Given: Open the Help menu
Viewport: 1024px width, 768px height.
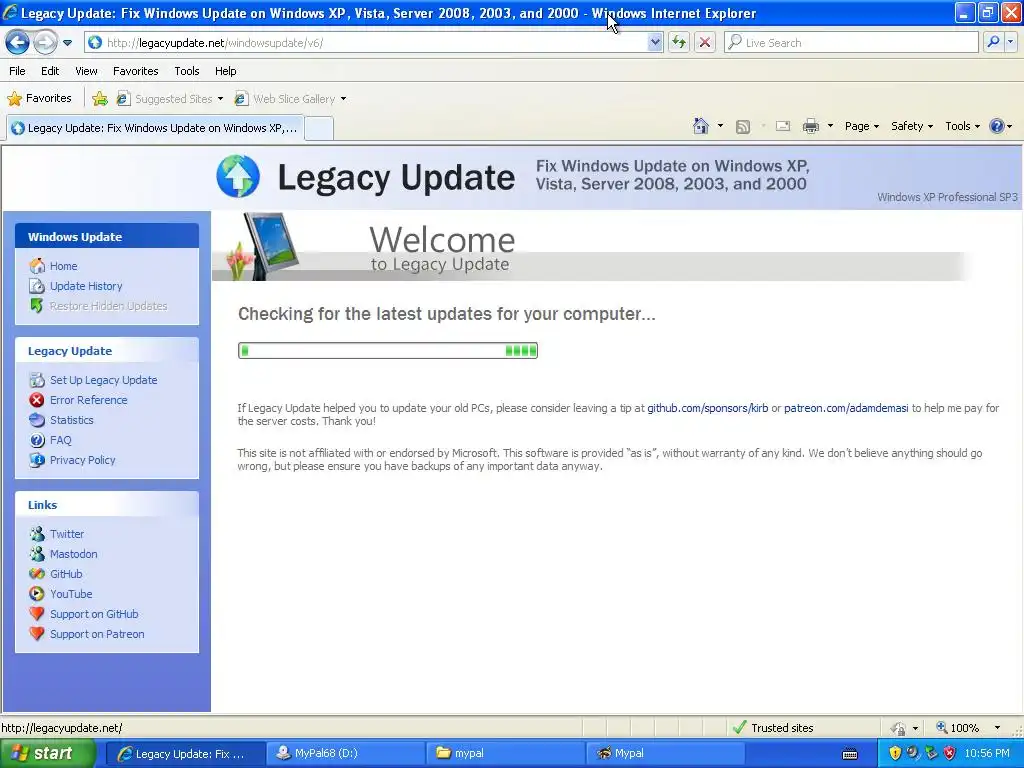Looking at the screenshot, I should (225, 71).
